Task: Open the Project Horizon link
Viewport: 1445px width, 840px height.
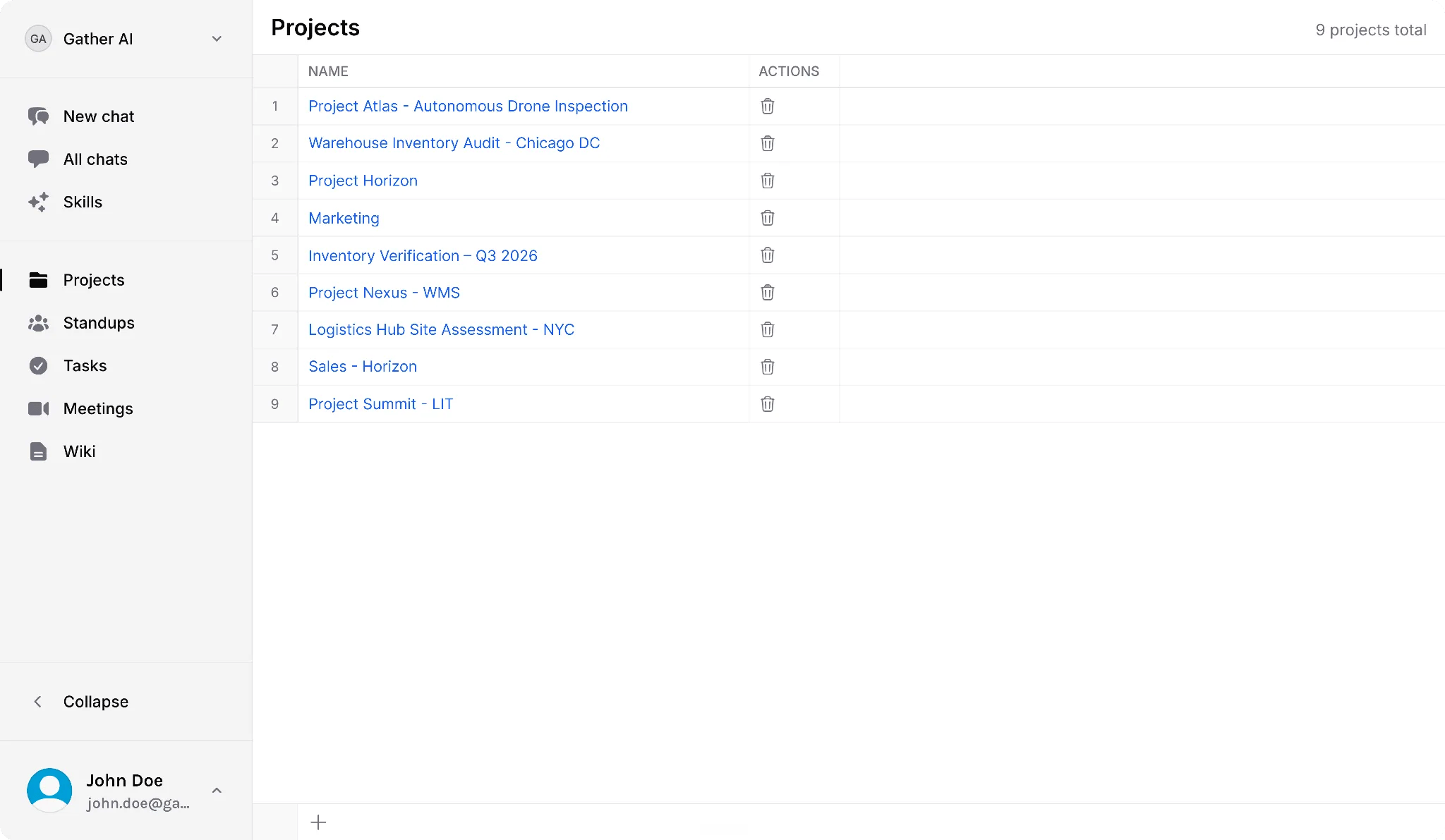Action: pyautogui.click(x=363, y=181)
